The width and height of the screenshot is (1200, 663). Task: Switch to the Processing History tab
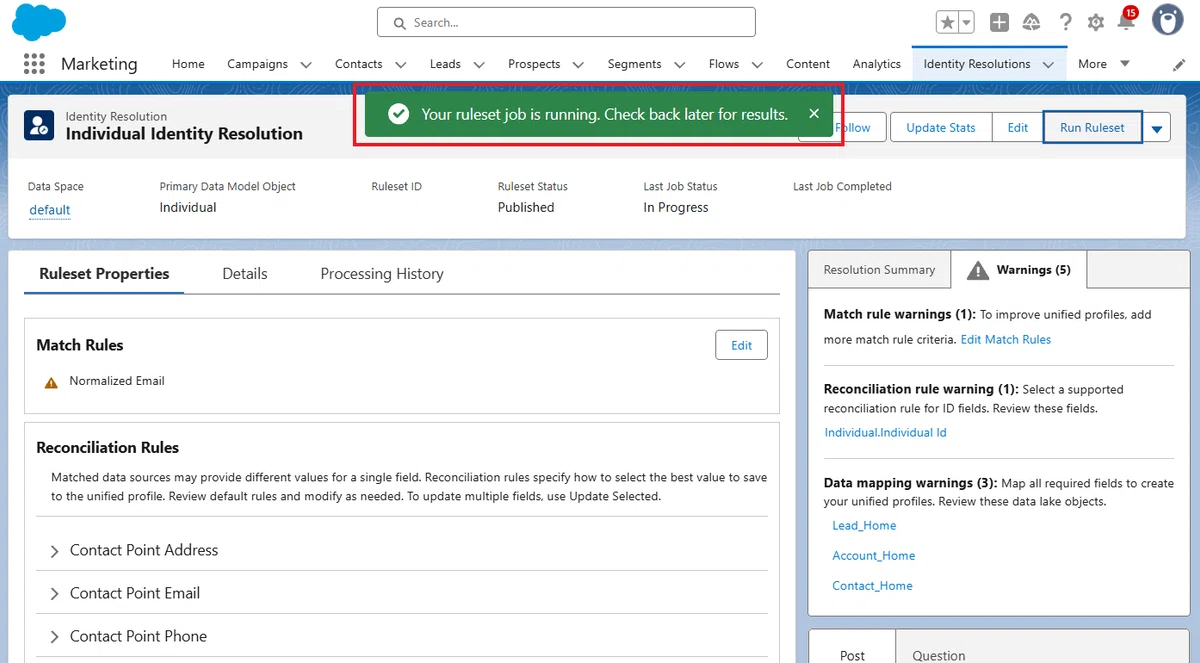(382, 274)
